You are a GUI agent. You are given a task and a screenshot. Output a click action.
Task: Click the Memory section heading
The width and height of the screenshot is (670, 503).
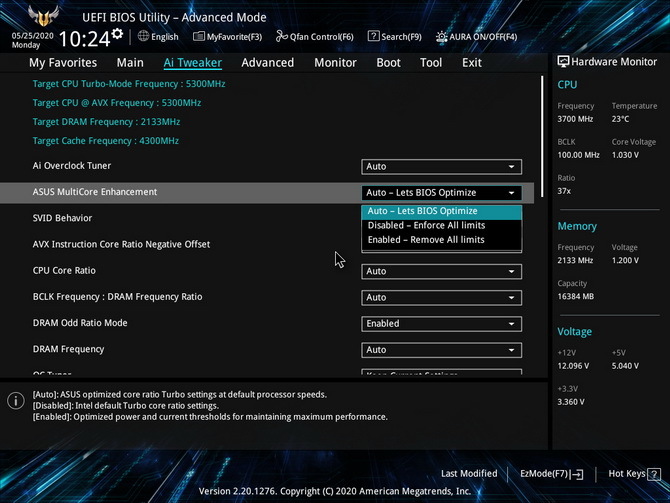click(x=577, y=226)
